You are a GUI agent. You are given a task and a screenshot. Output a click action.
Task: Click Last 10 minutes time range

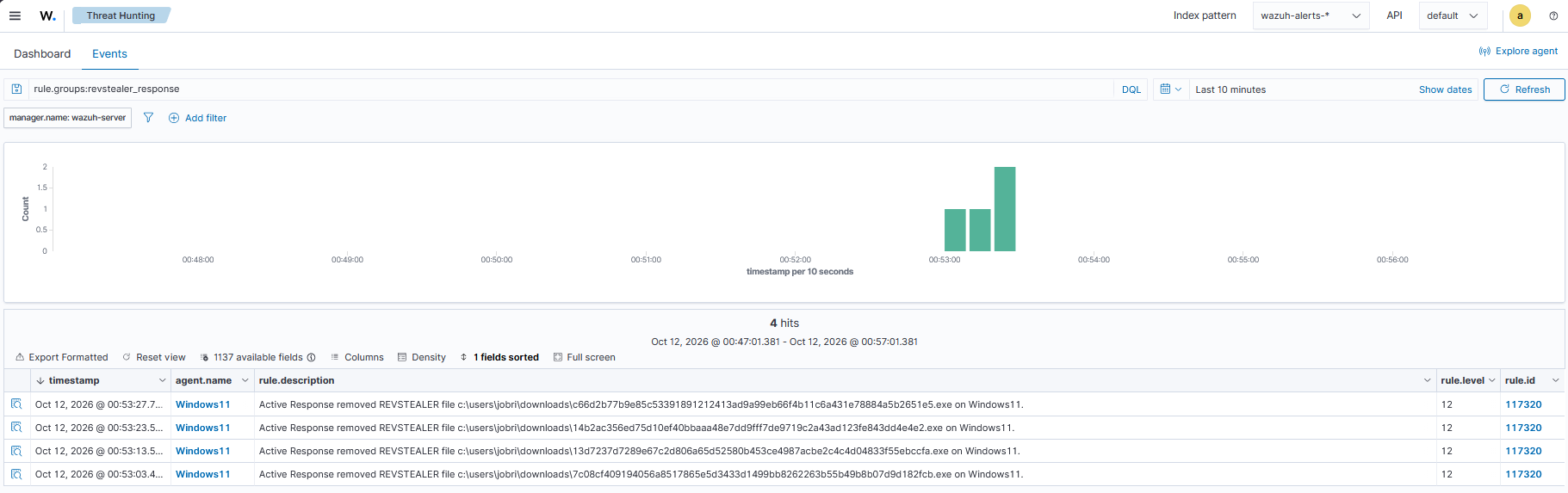tap(1230, 89)
